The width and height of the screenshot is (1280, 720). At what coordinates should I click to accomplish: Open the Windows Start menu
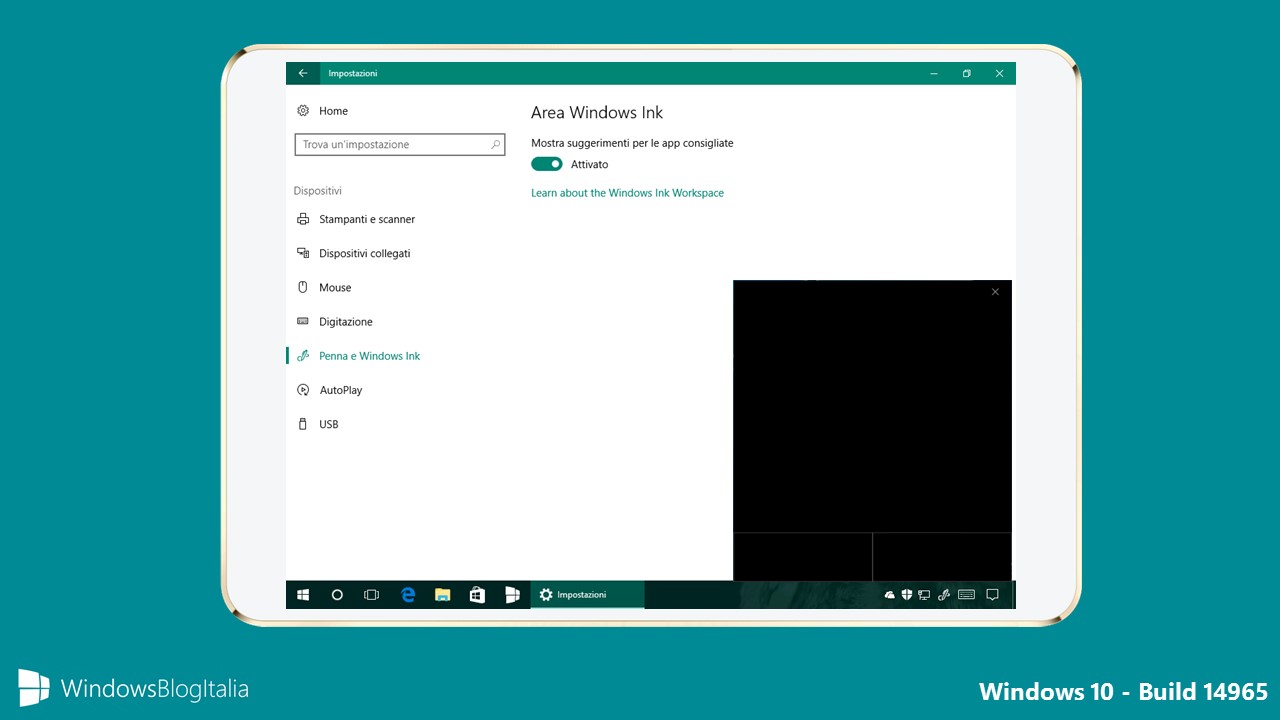pos(303,595)
